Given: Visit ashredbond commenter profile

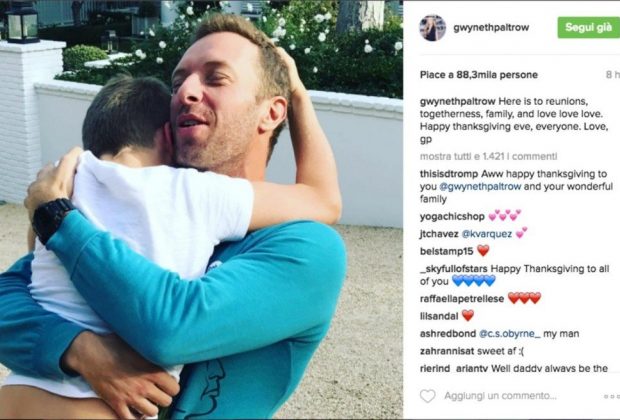Looking at the screenshot, I should tap(448, 334).
